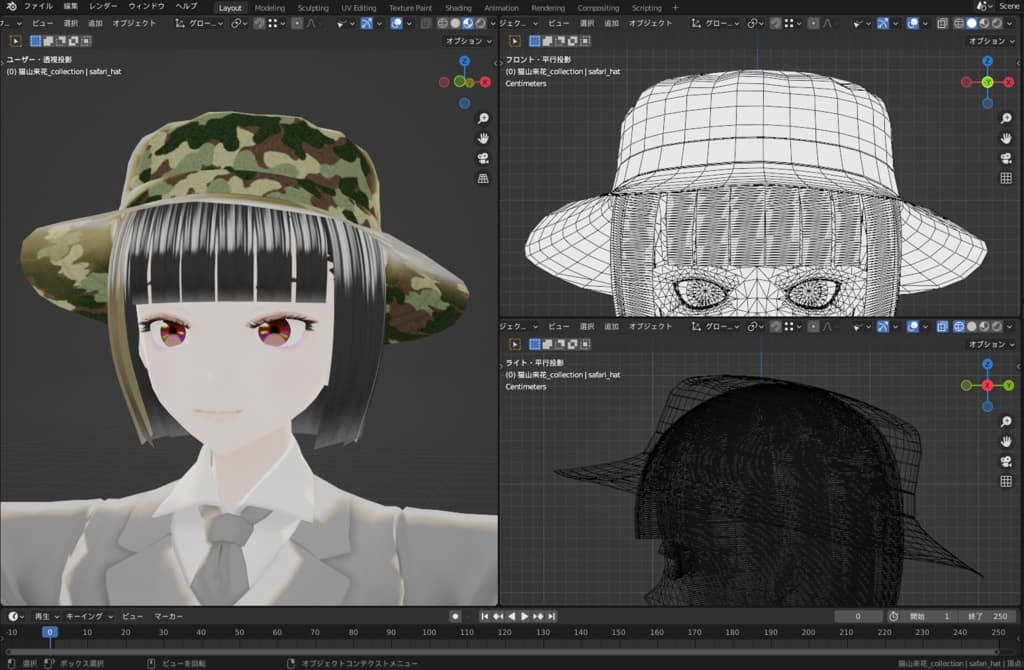Toggle X-ray in the front viewport header

(x=943, y=22)
